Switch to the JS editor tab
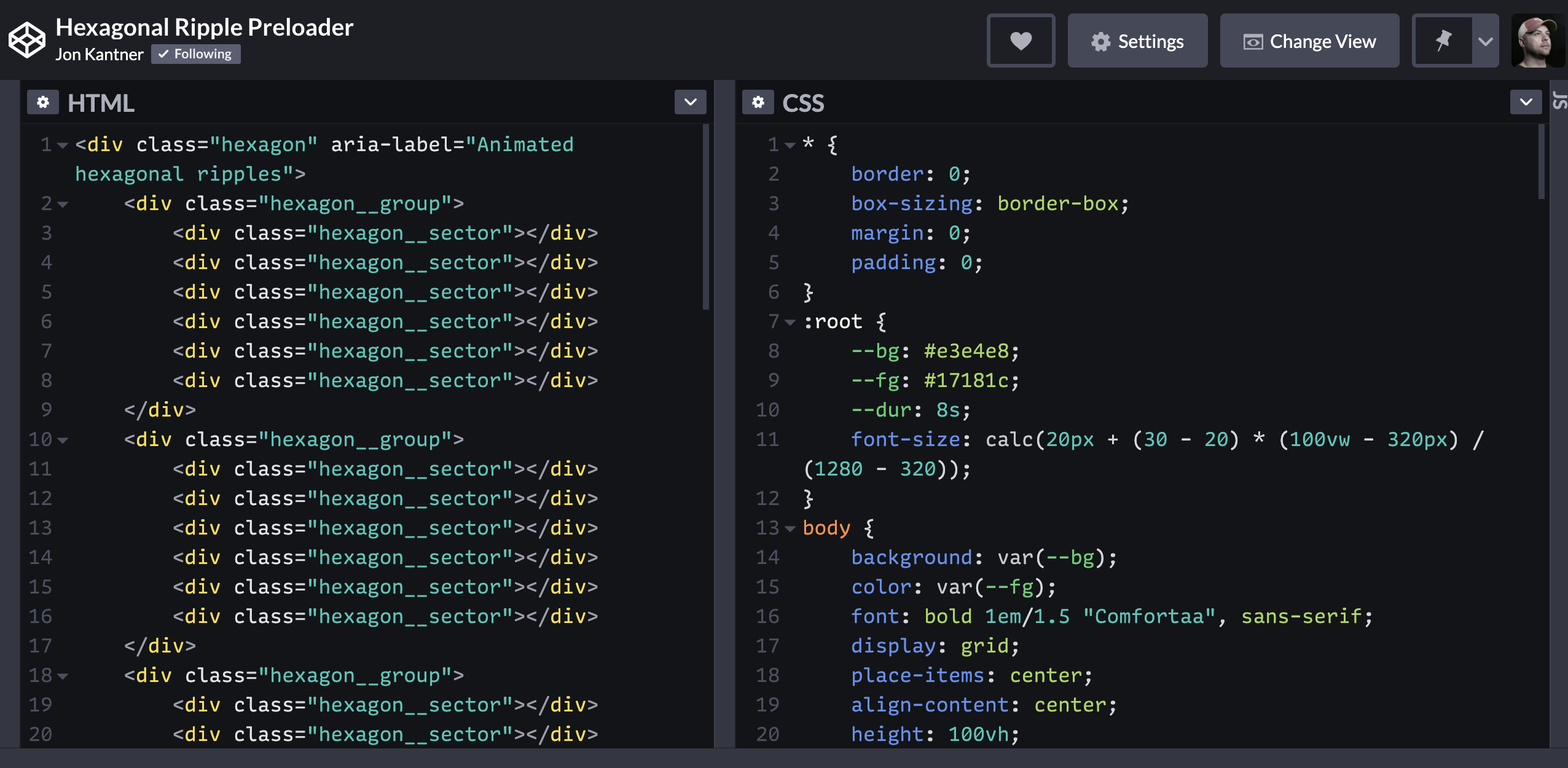The width and height of the screenshot is (1568, 768). (1559, 101)
